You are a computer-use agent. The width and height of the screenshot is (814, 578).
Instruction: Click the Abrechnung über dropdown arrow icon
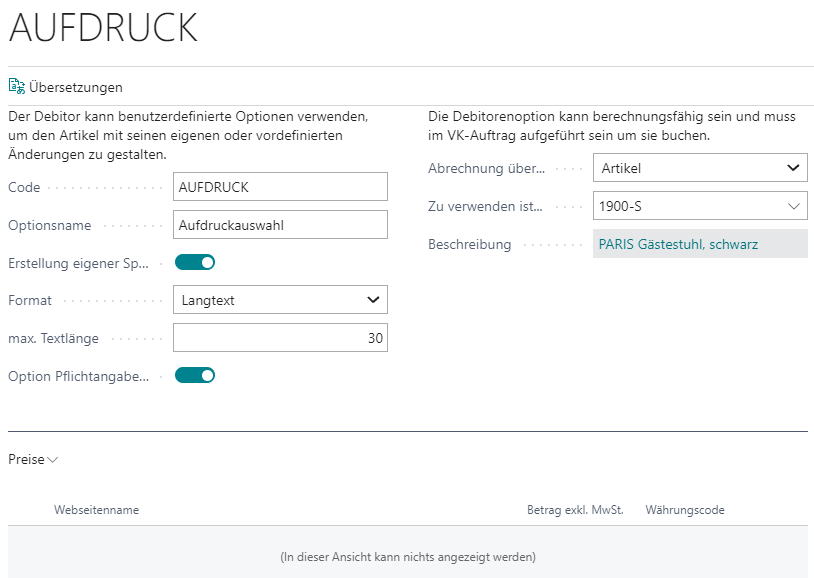793,168
